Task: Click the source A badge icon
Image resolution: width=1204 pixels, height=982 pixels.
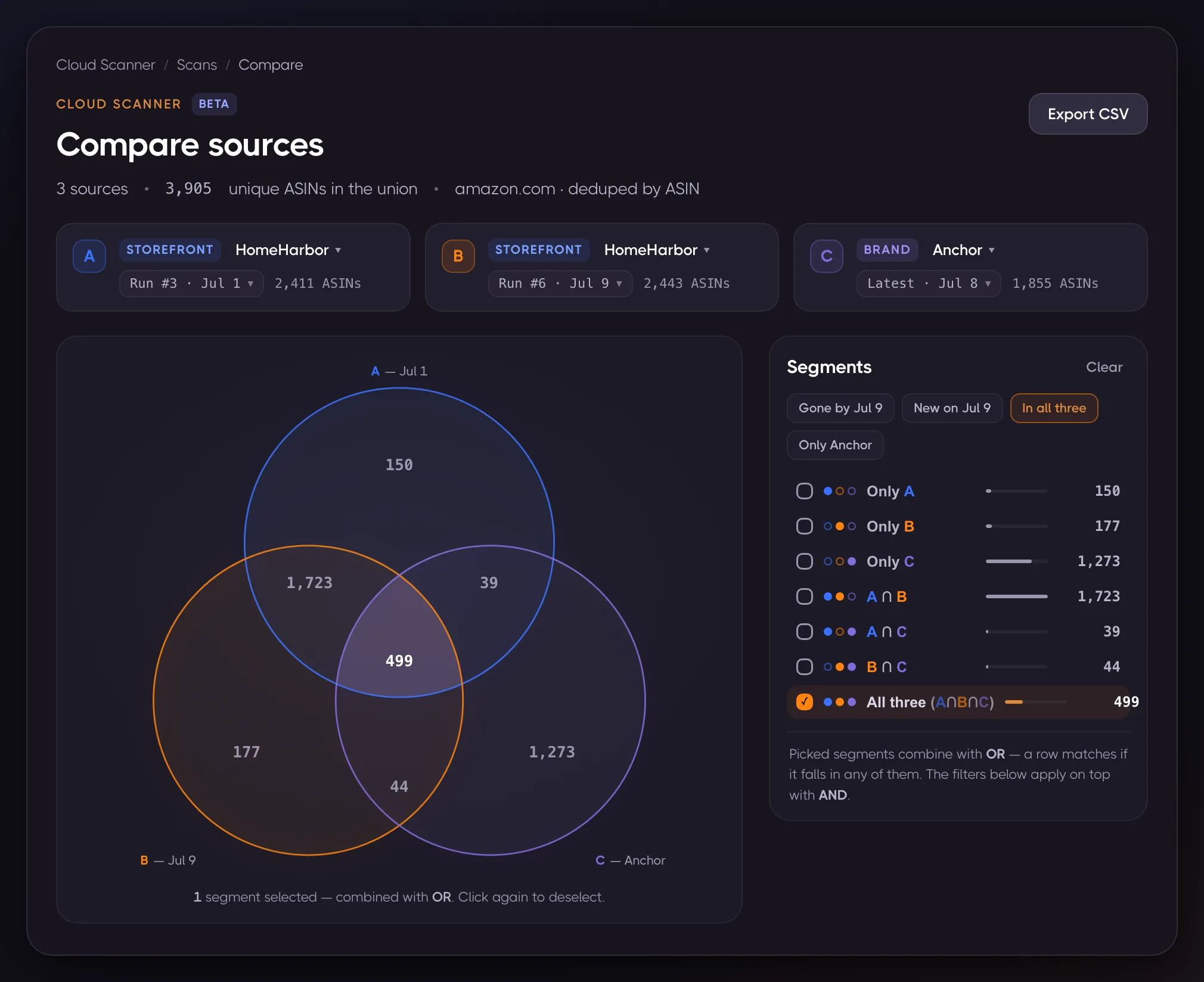Action: point(89,256)
